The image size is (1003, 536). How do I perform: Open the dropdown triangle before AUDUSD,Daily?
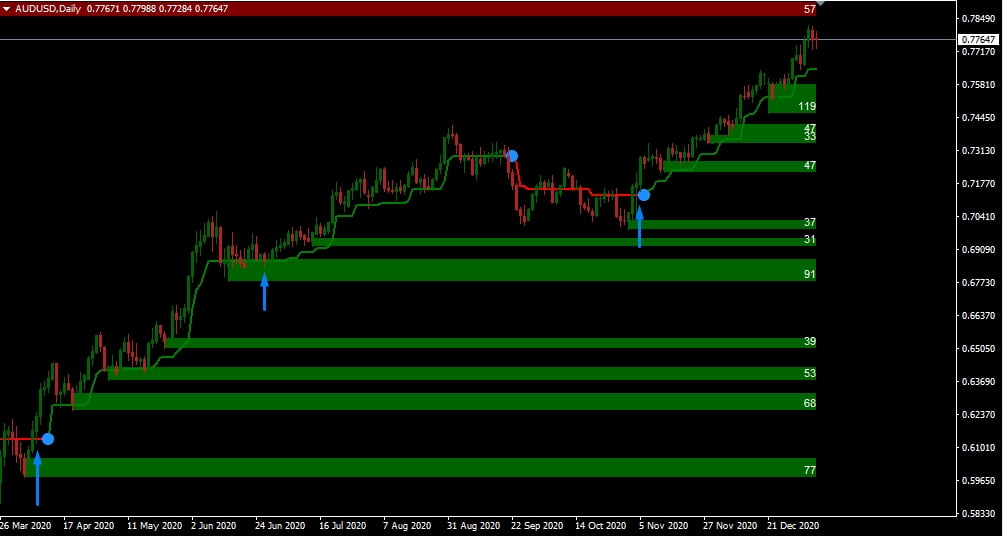[x=6, y=9]
